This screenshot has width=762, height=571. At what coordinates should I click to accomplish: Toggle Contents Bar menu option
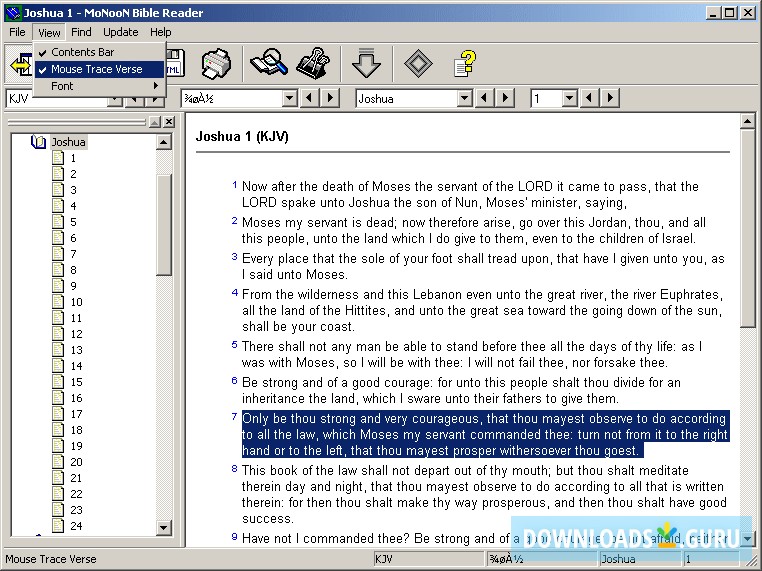[99, 52]
